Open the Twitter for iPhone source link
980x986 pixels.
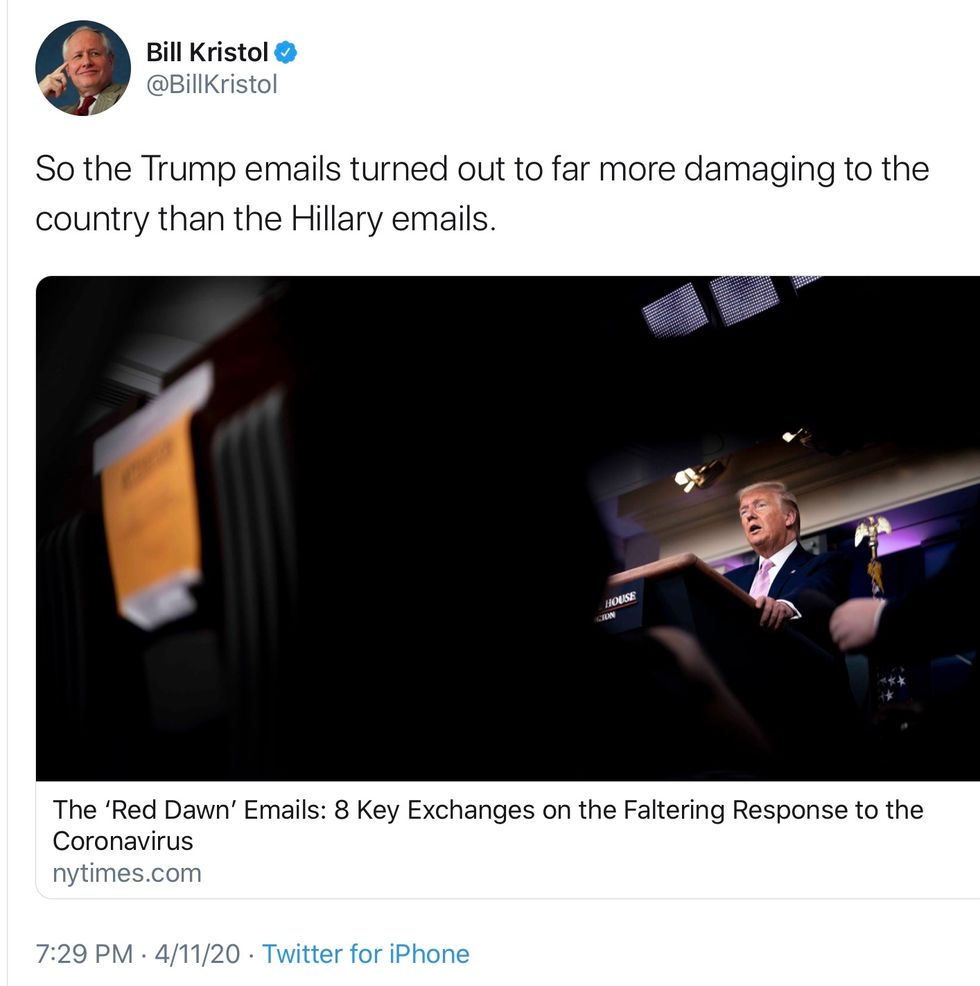[x=365, y=954]
